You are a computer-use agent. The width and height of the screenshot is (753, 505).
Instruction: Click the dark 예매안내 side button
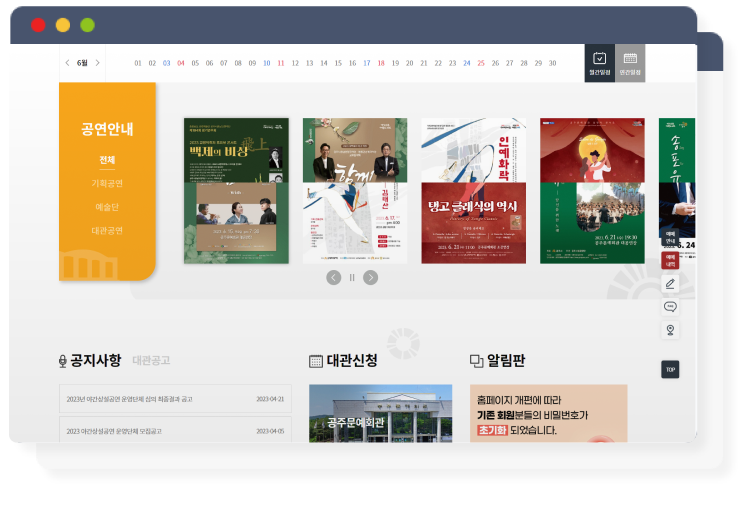(670, 238)
